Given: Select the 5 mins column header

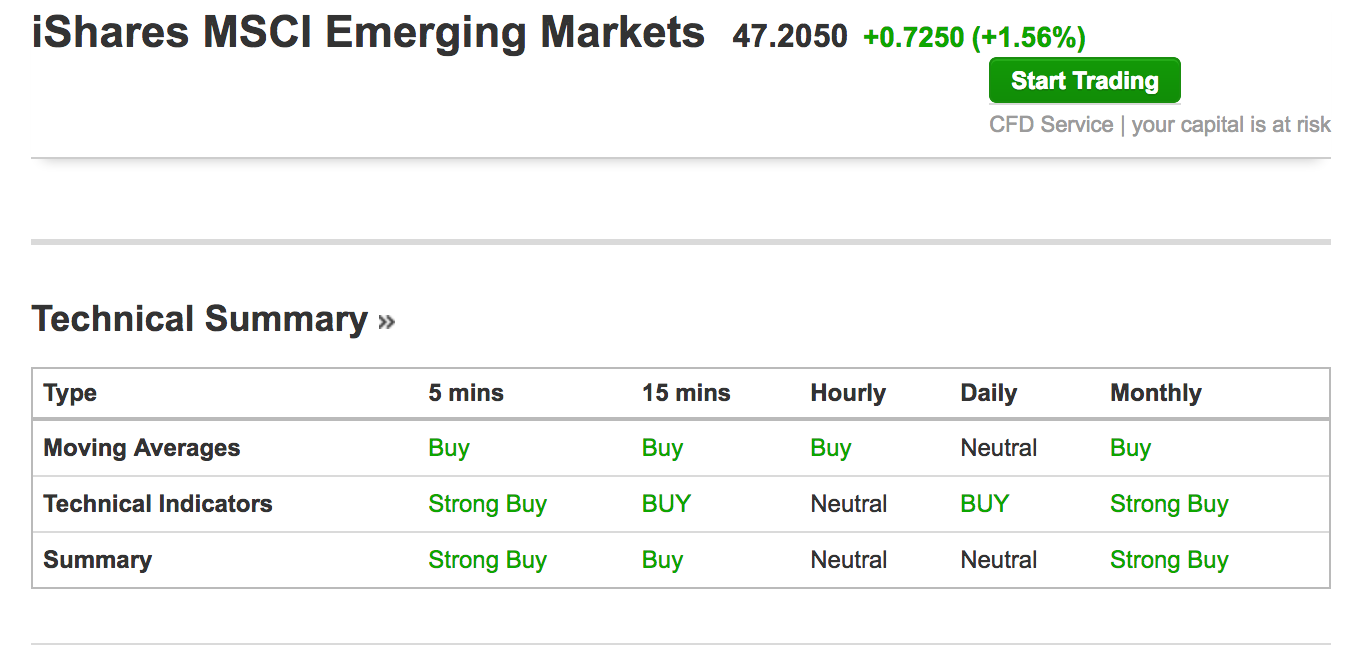Looking at the screenshot, I should tap(466, 393).
